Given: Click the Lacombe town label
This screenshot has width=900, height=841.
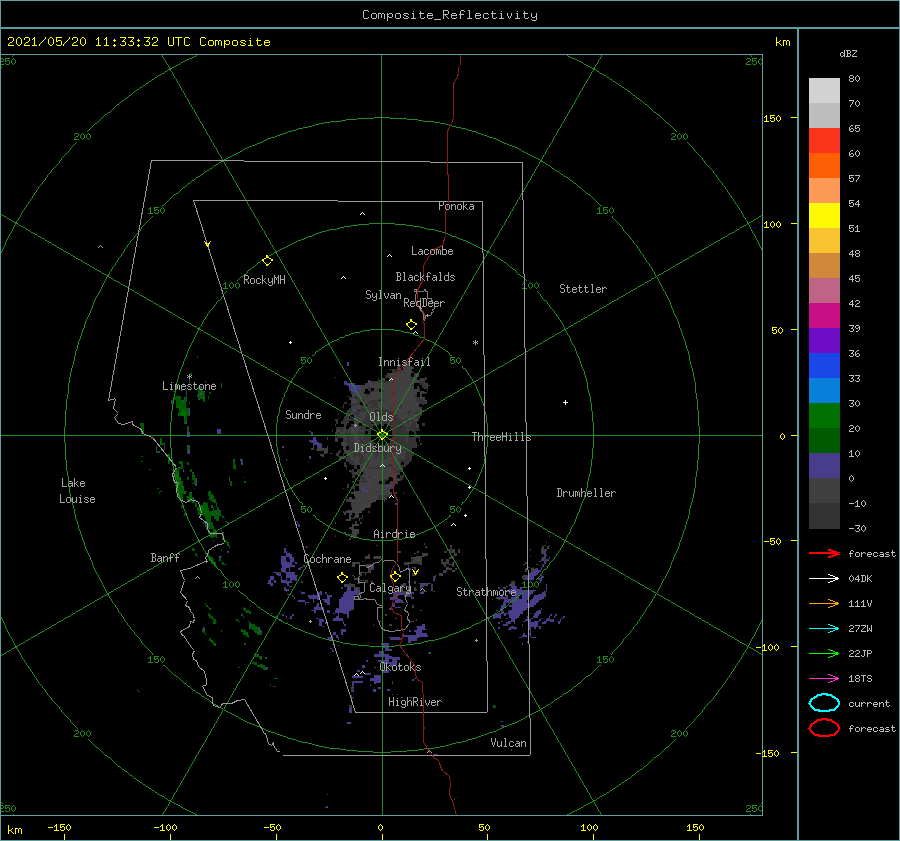Looking at the screenshot, I should point(432,251).
